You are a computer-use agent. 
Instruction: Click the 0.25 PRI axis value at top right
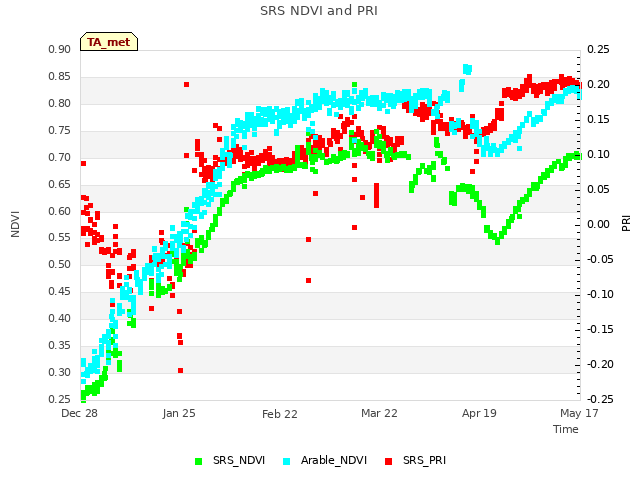(598, 50)
